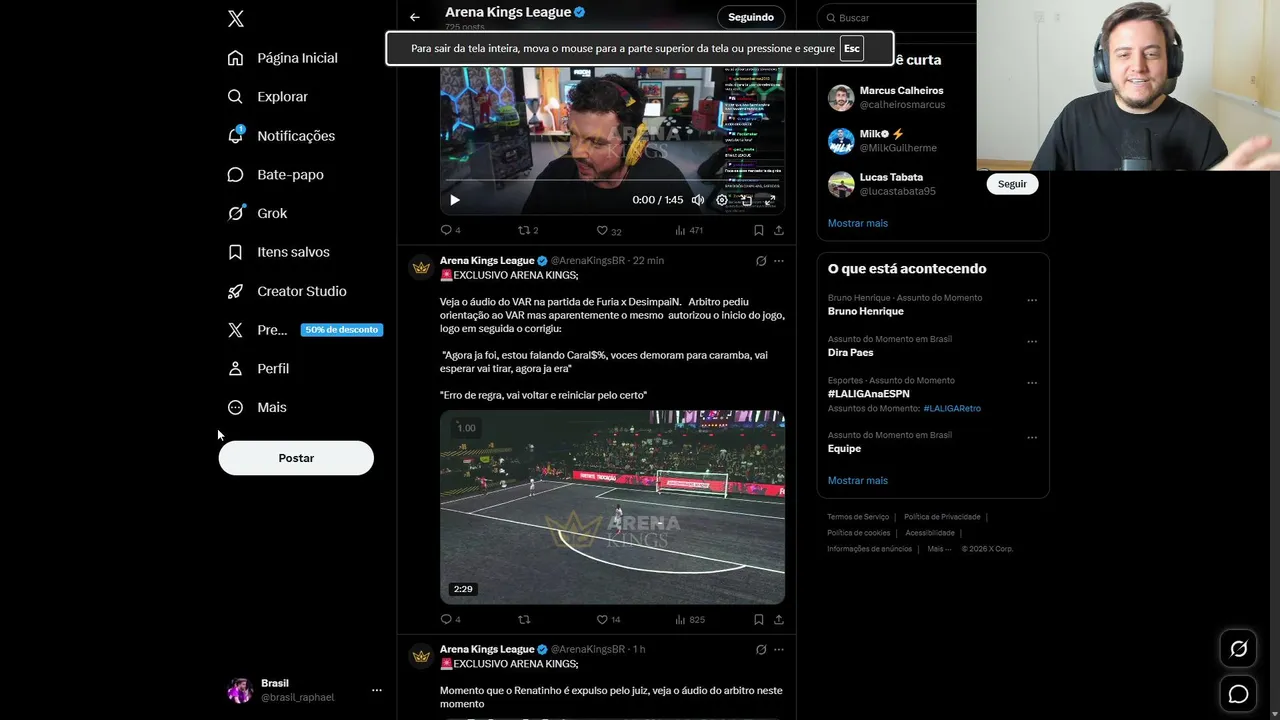Click the Buscar search field
The height and width of the screenshot is (720, 1280).
(898, 18)
